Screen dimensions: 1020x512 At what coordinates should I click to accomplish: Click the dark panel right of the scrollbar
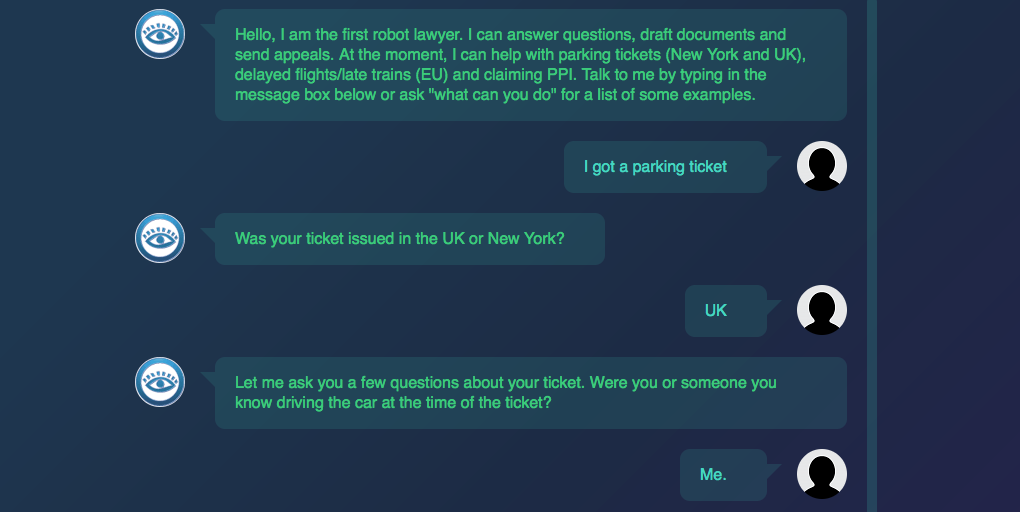(948, 256)
